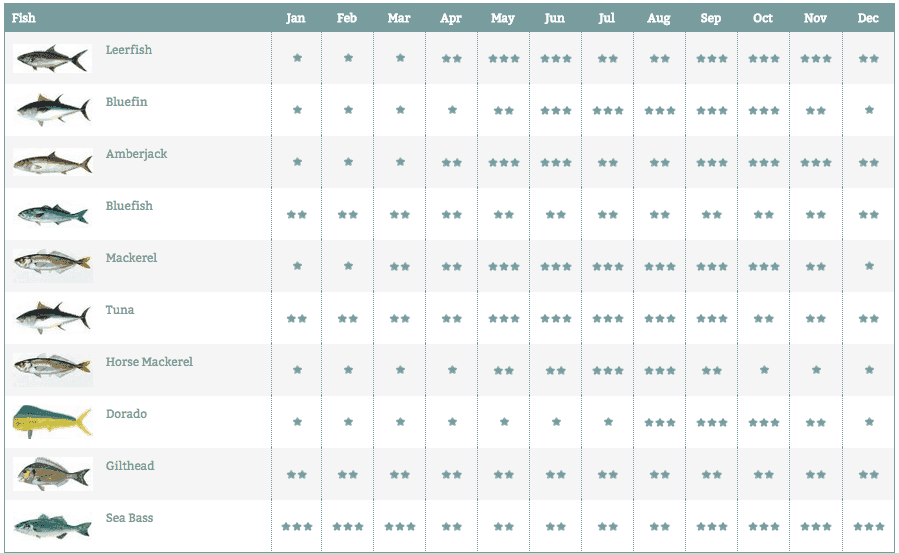
Task: Click Bluefin December single star
Action: [x=869, y=110]
